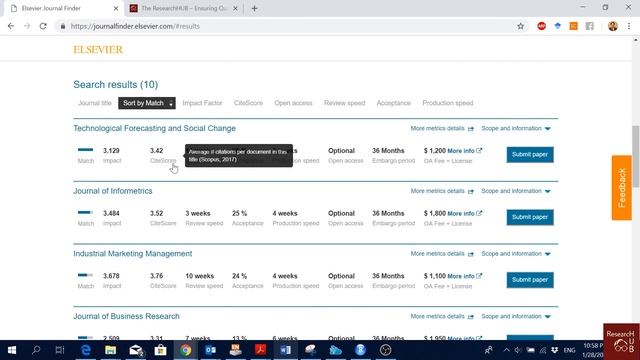640x360 pixels.
Task: Open Windows taskbar search
Action: pos(36,350)
